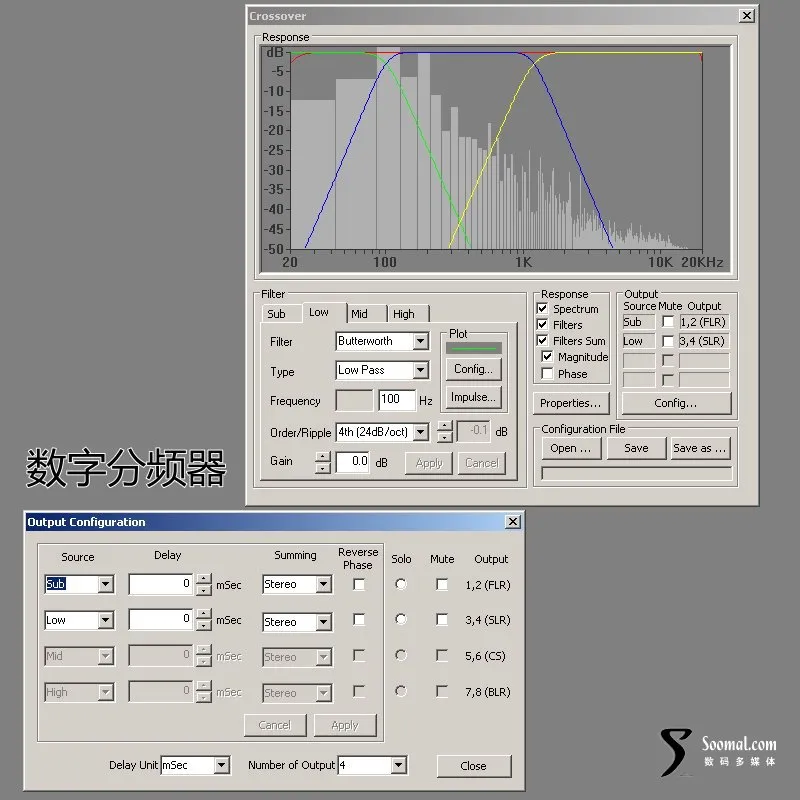Toggle the Spectrum response checkbox
This screenshot has height=800, width=800.
pyautogui.click(x=542, y=309)
